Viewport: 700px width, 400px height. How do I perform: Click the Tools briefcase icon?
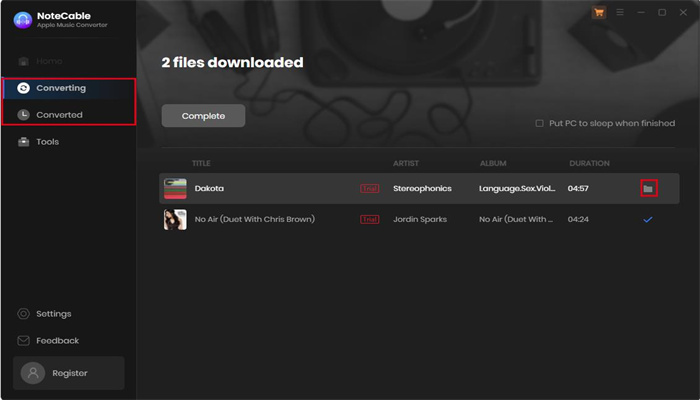pos(23,142)
